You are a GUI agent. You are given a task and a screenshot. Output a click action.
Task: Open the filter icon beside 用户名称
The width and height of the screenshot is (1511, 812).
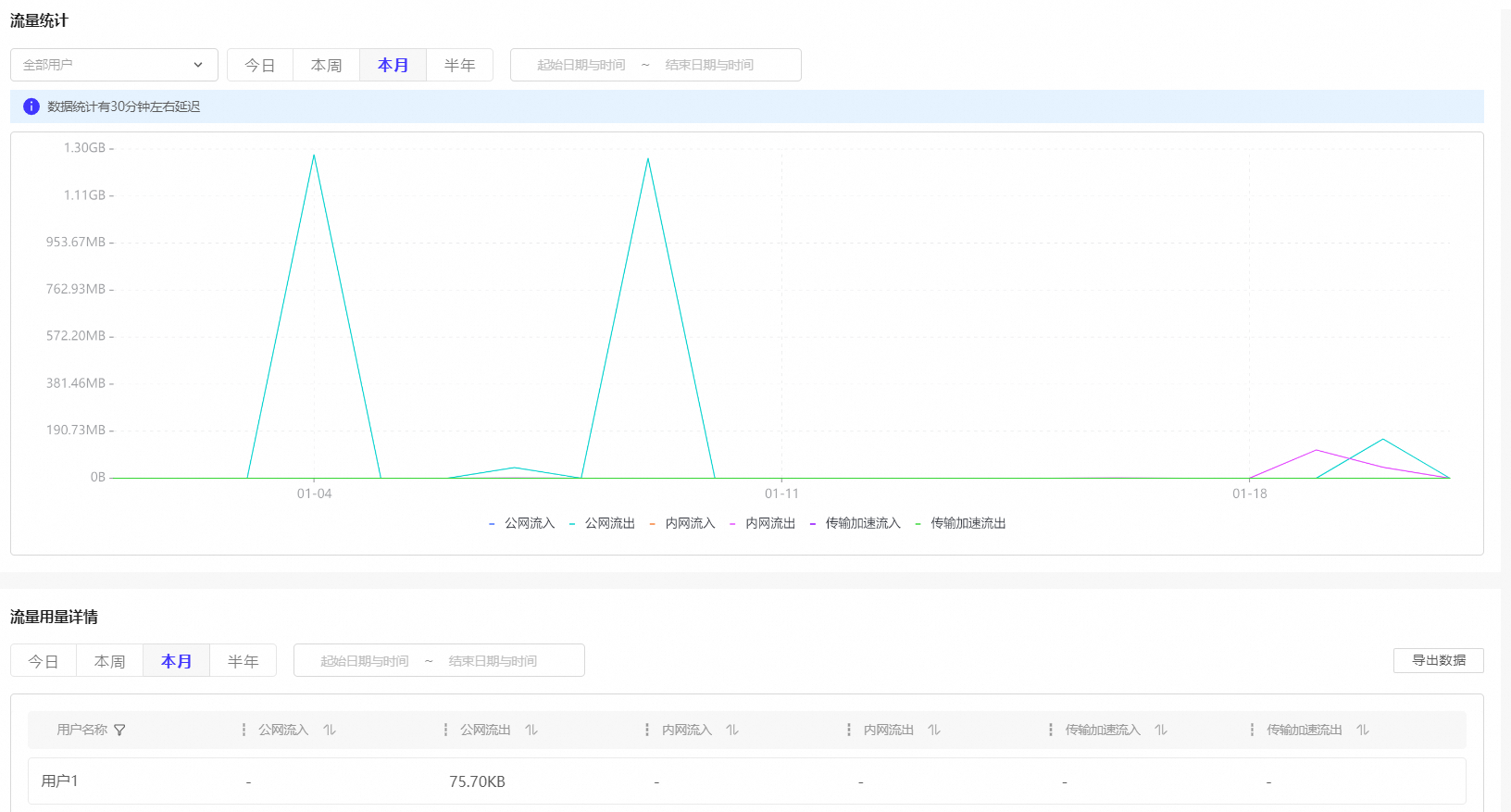(119, 731)
